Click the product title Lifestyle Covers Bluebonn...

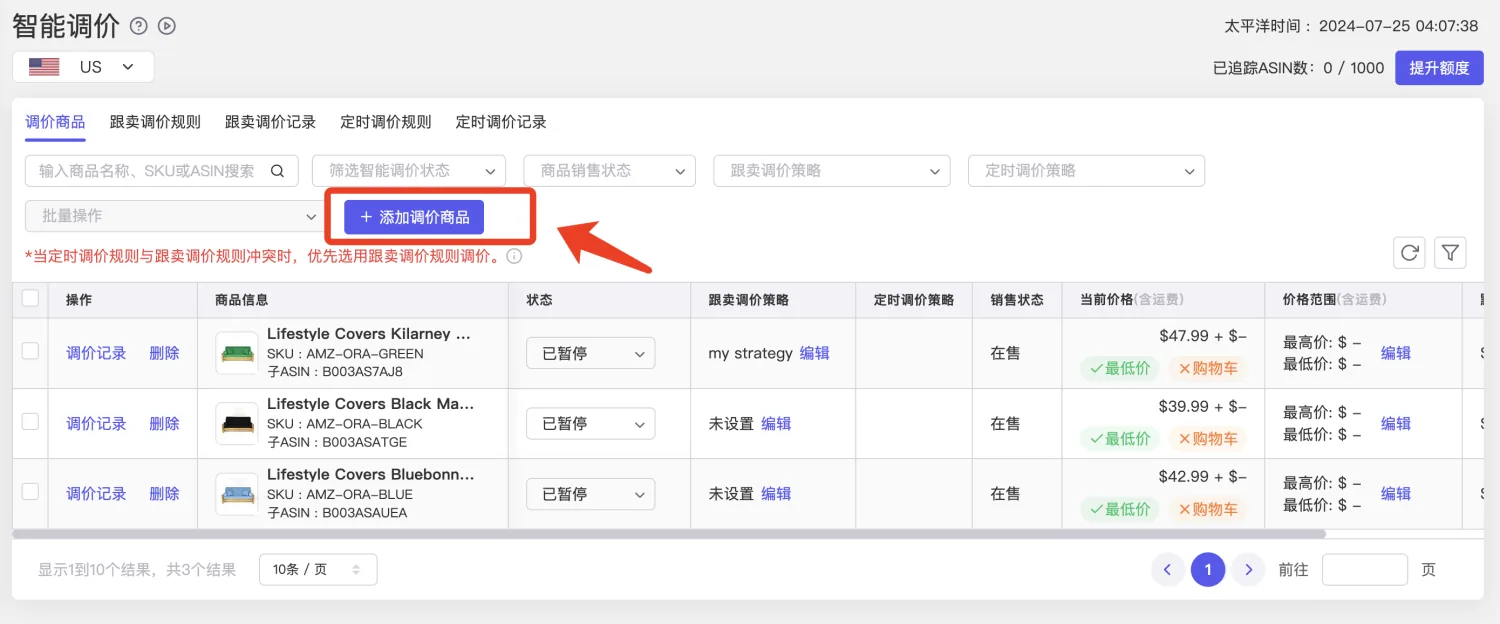(x=370, y=474)
